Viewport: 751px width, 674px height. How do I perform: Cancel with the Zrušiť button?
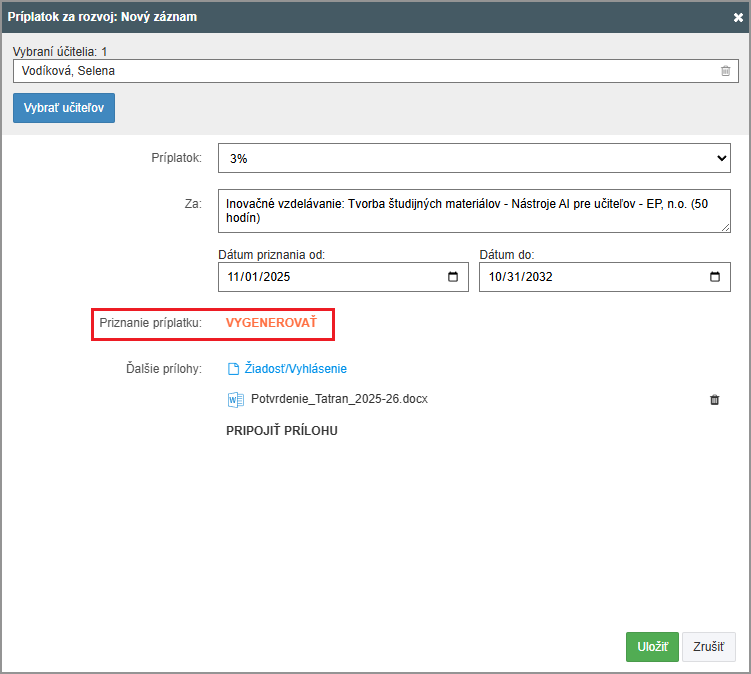tap(709, 647)
